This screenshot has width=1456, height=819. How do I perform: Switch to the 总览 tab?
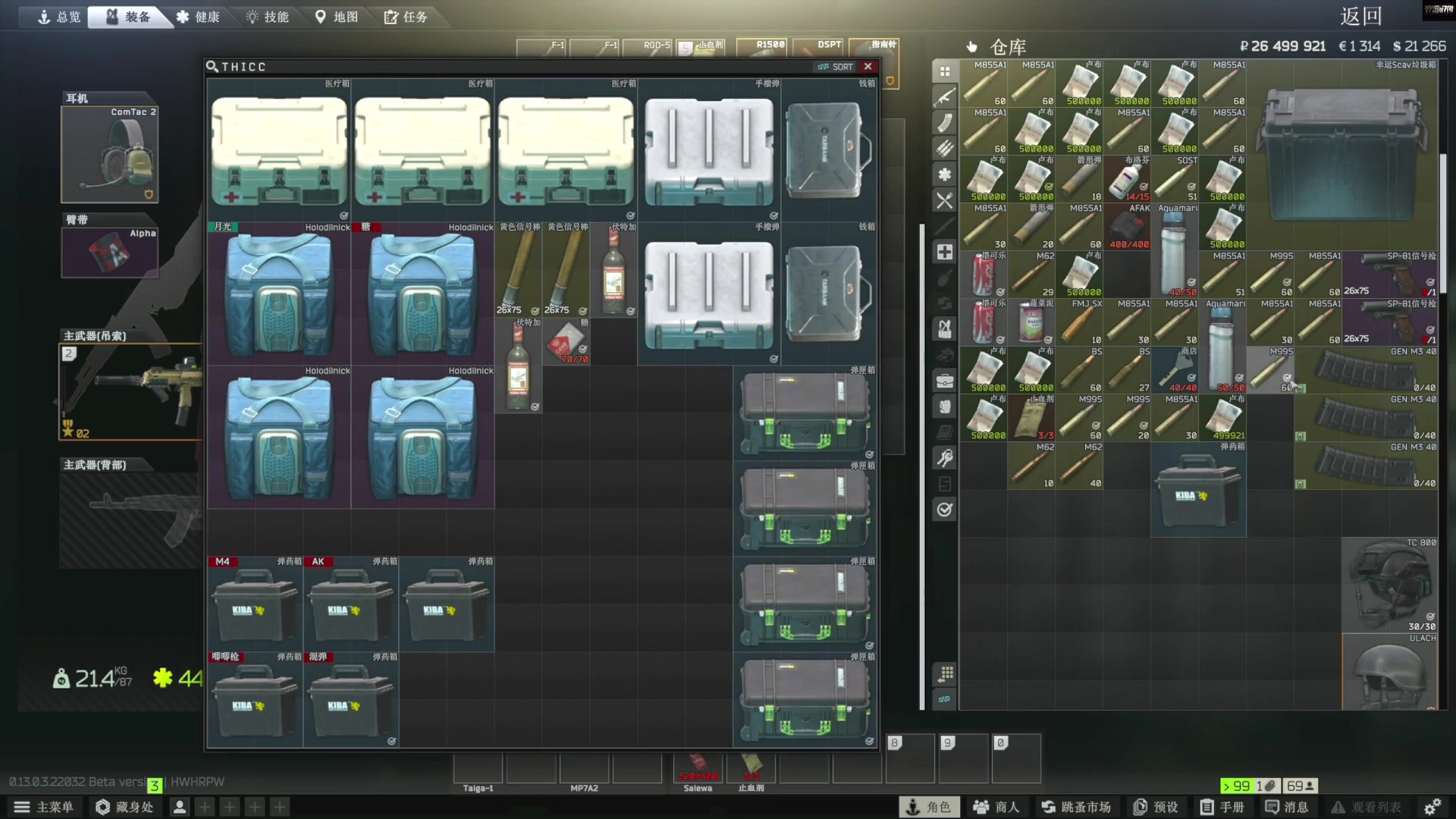(x=59, y=17)
